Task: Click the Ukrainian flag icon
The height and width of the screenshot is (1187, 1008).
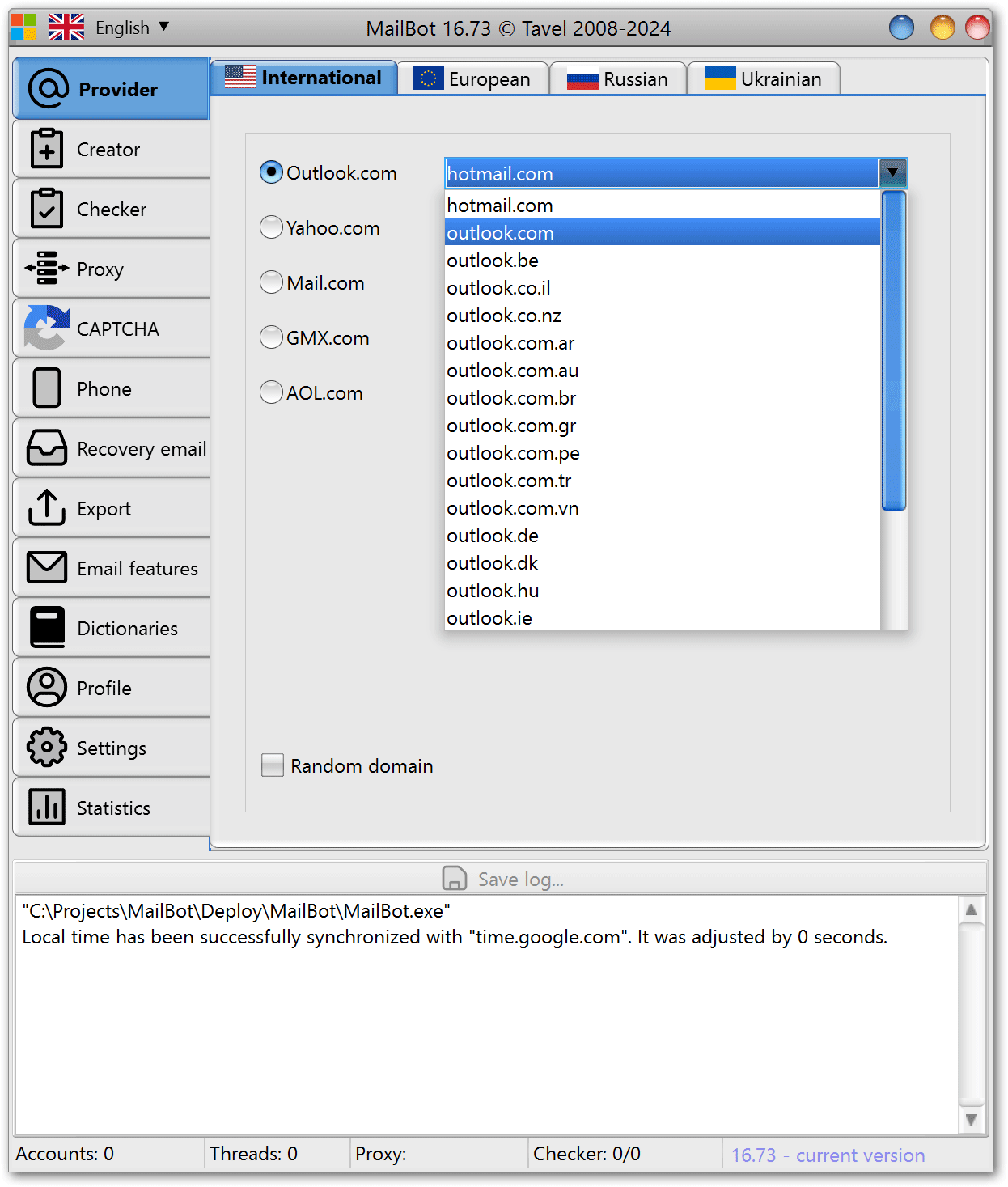Action: coord(720,78)
